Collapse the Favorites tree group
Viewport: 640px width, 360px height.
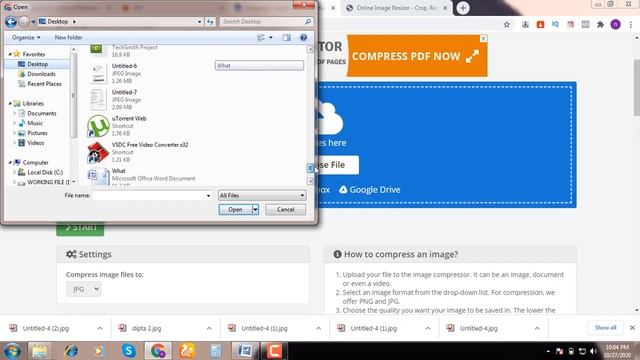[x=10, y=54]
